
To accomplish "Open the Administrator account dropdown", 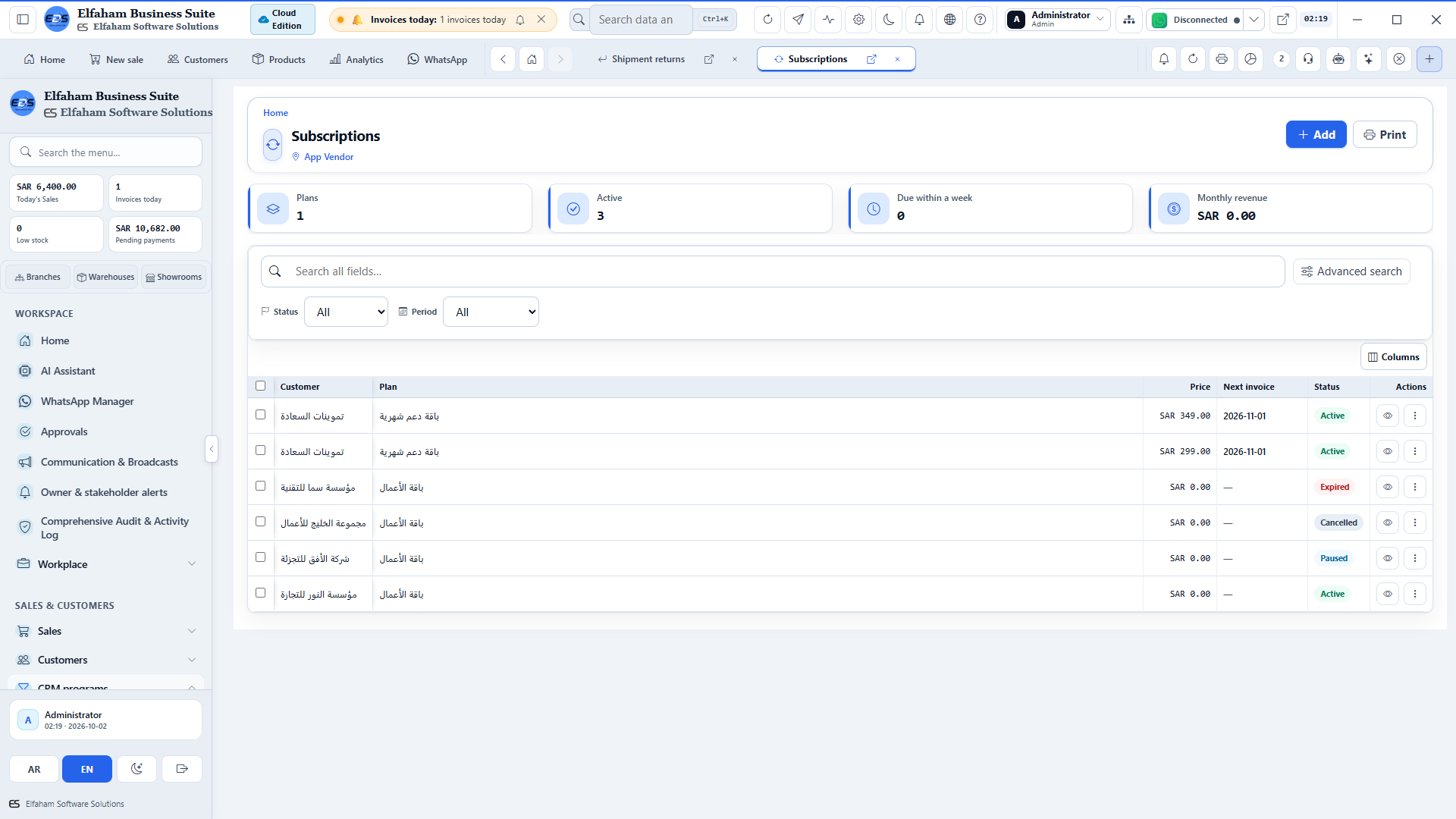I will (1058, 20).
